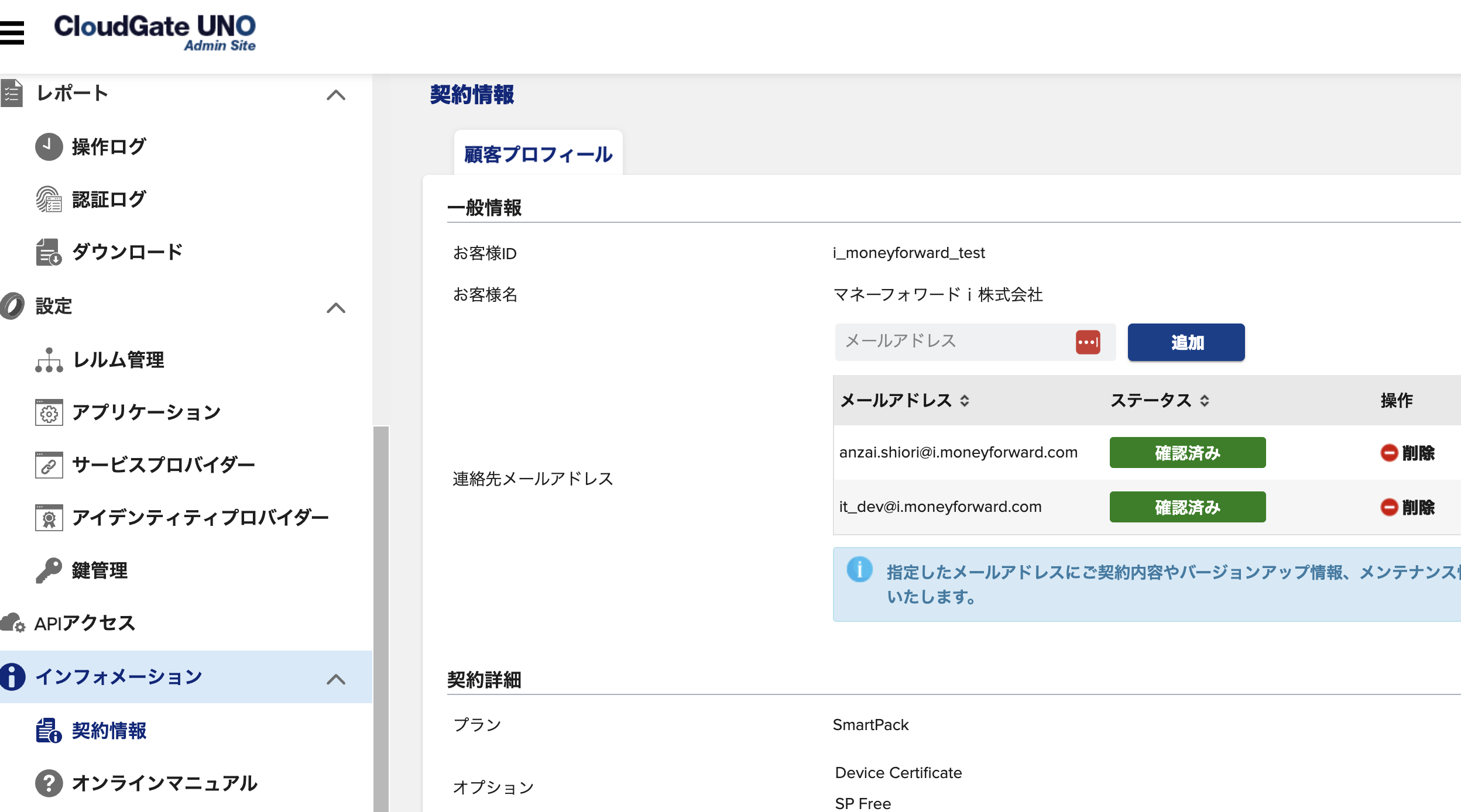Click the 契約情報 page heading
Screen dimensions: 1461x812
(x=472, y=95)
